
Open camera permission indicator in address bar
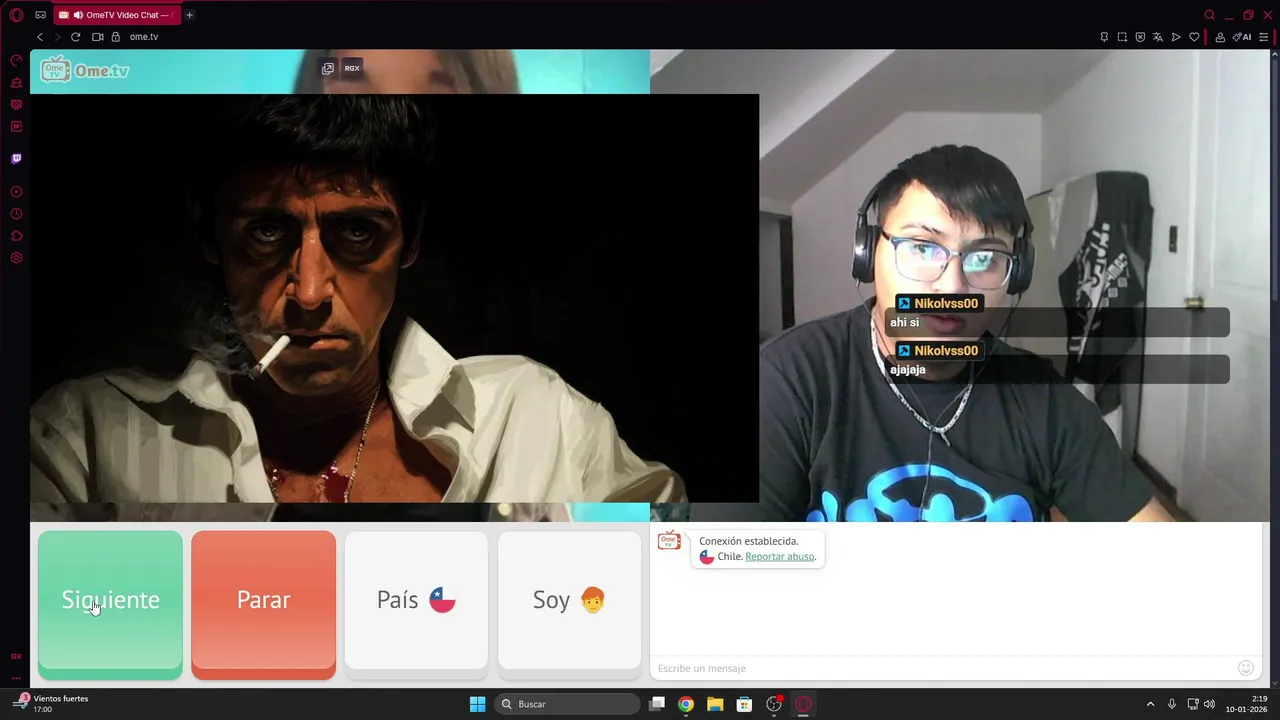[98, 37]
